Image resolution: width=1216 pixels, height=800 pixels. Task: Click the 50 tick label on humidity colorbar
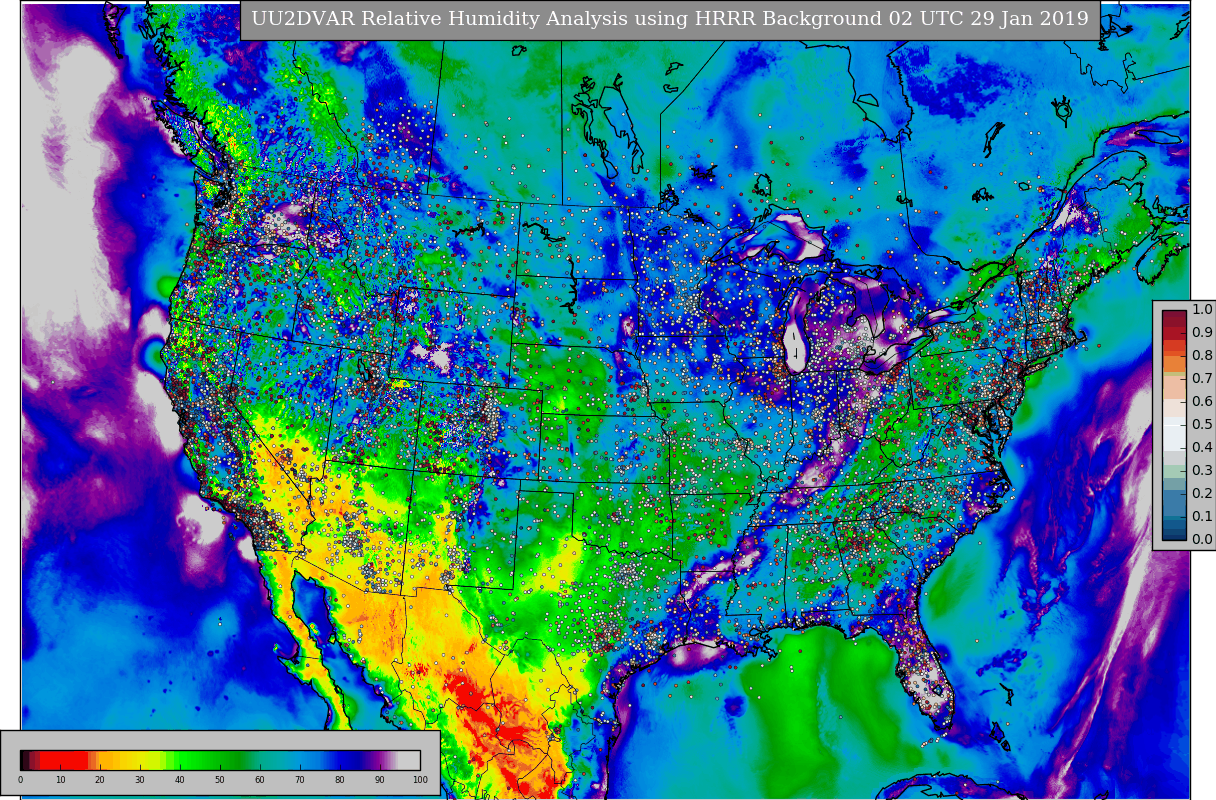tap(220, 780)
